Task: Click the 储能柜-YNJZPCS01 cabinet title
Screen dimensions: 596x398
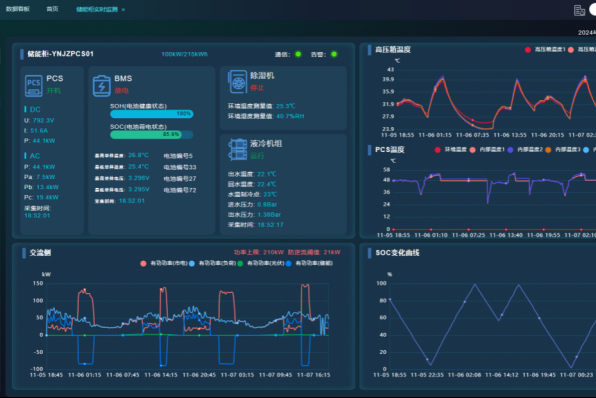Action: point(60,54)
